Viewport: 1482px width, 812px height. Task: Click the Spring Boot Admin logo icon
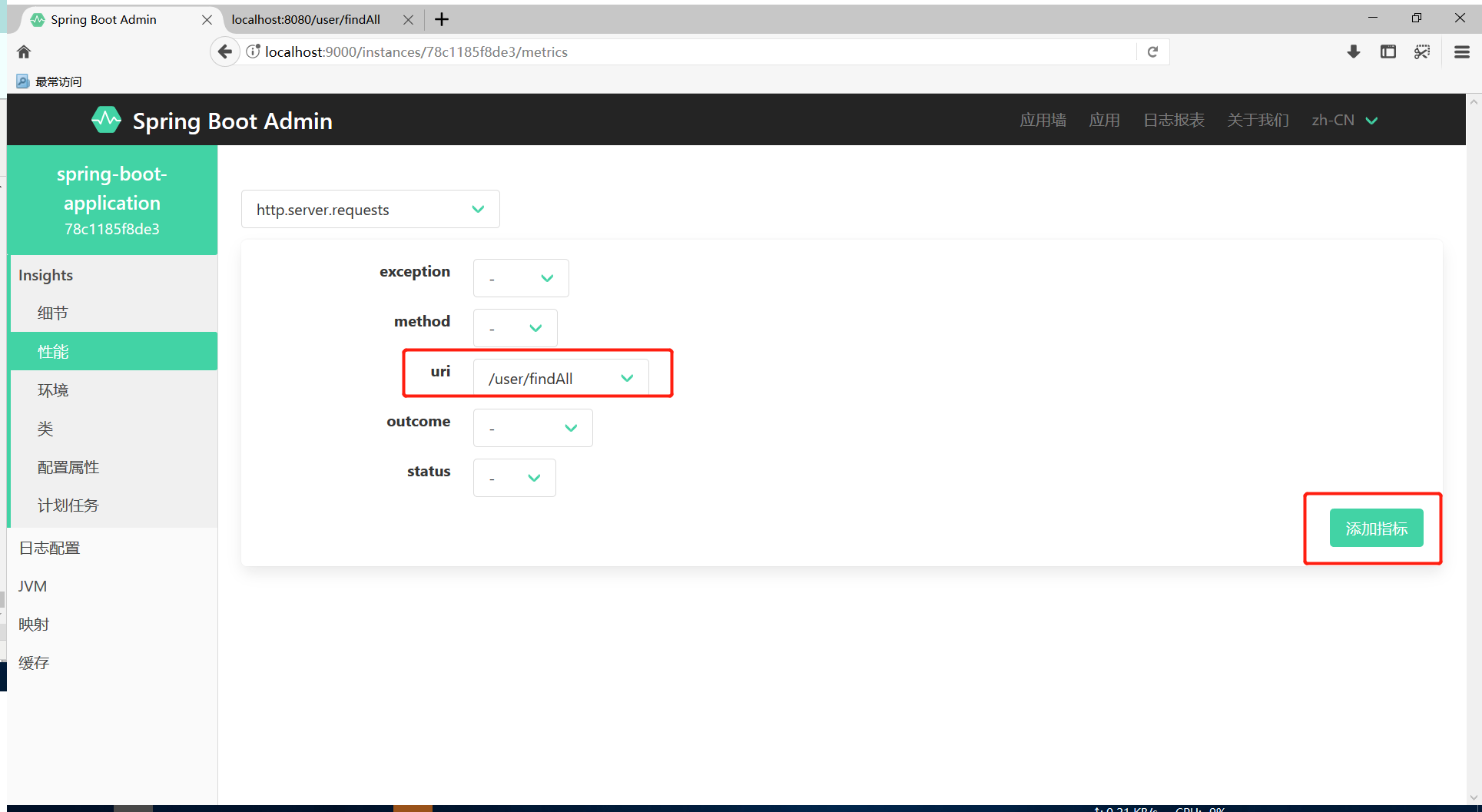click(x=106, y=120)
